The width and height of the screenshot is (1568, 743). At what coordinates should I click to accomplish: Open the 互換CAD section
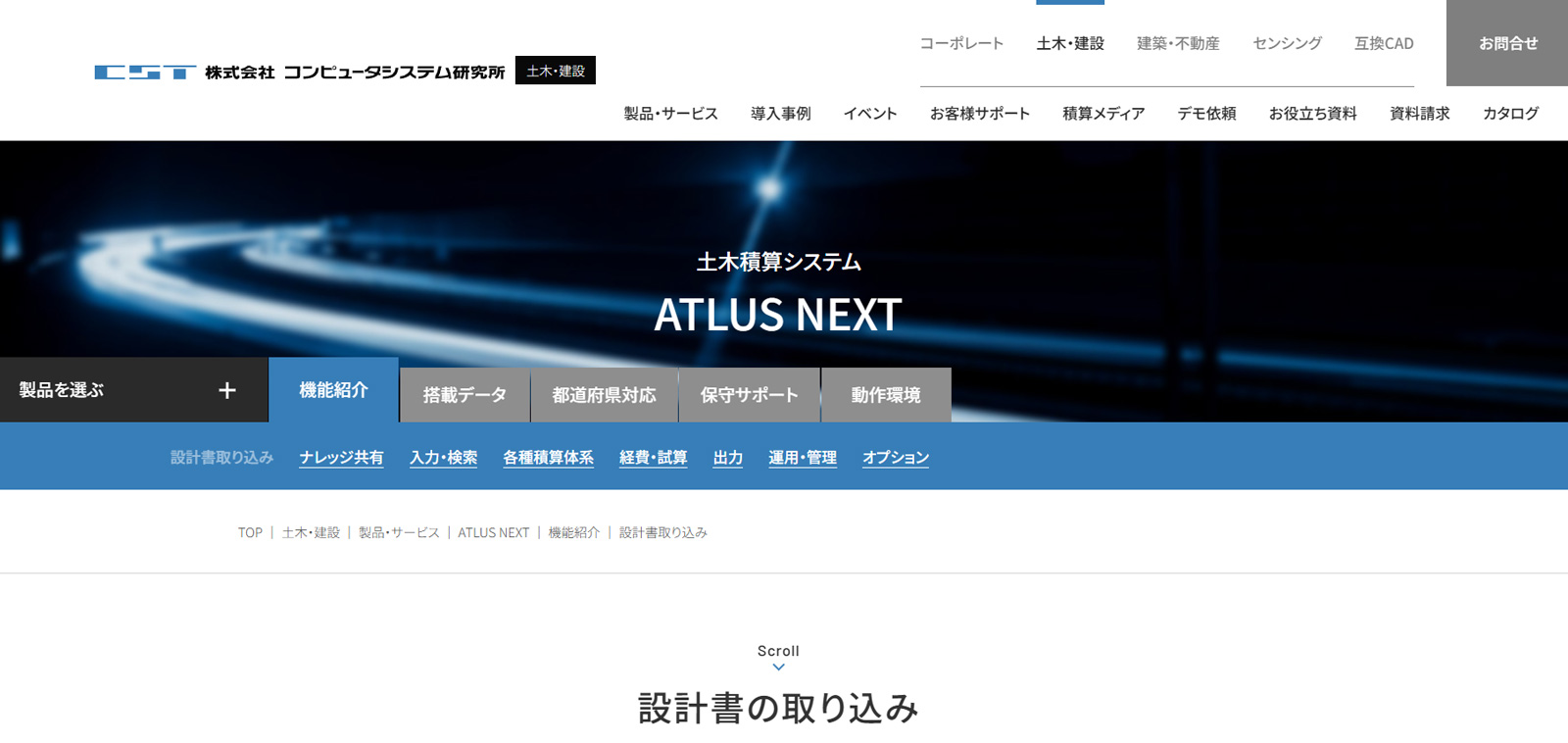click(1384, 43)
